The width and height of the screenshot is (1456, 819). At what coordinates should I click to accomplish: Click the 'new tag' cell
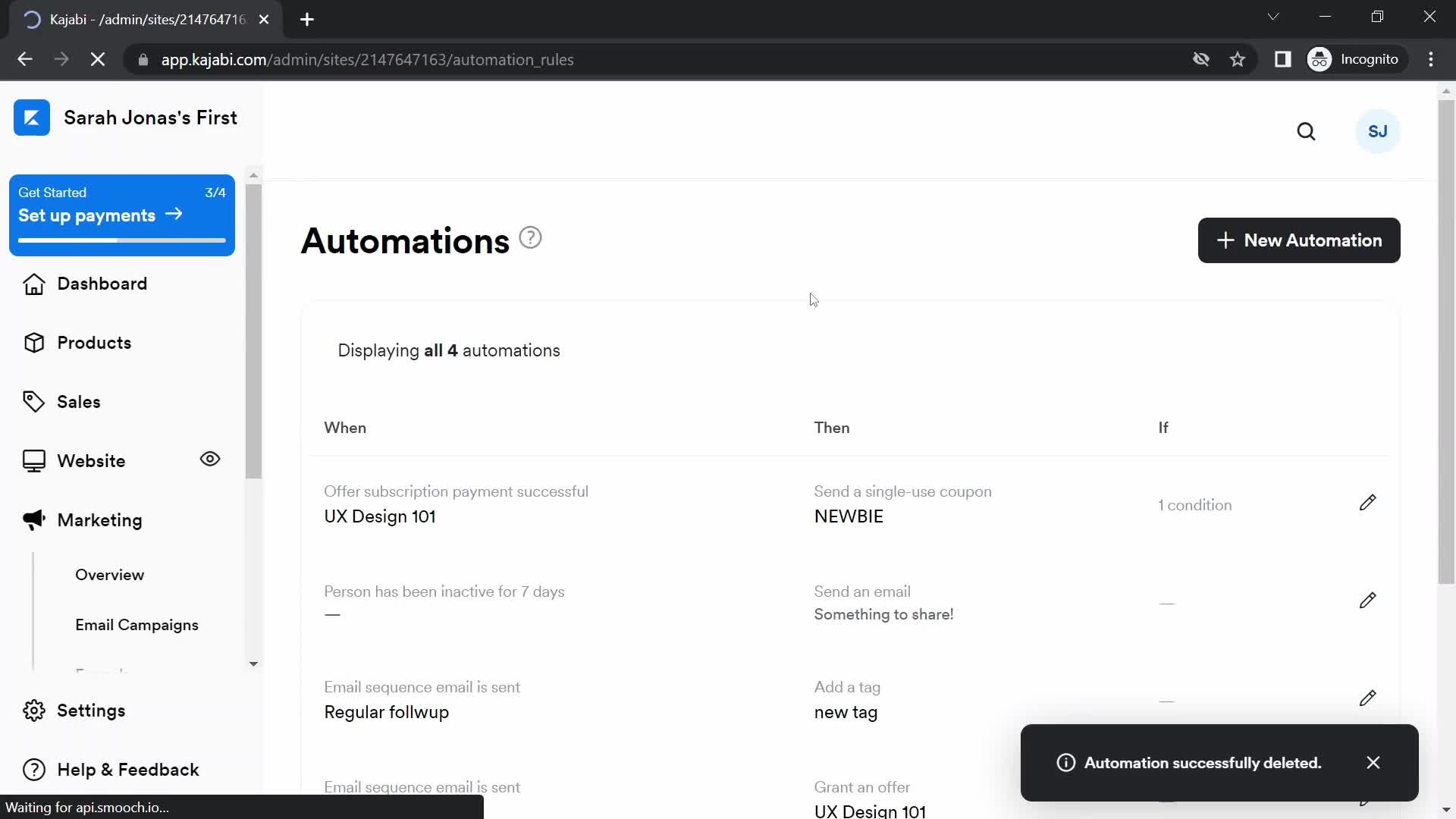pyautogui.click(x=846, y=712)
